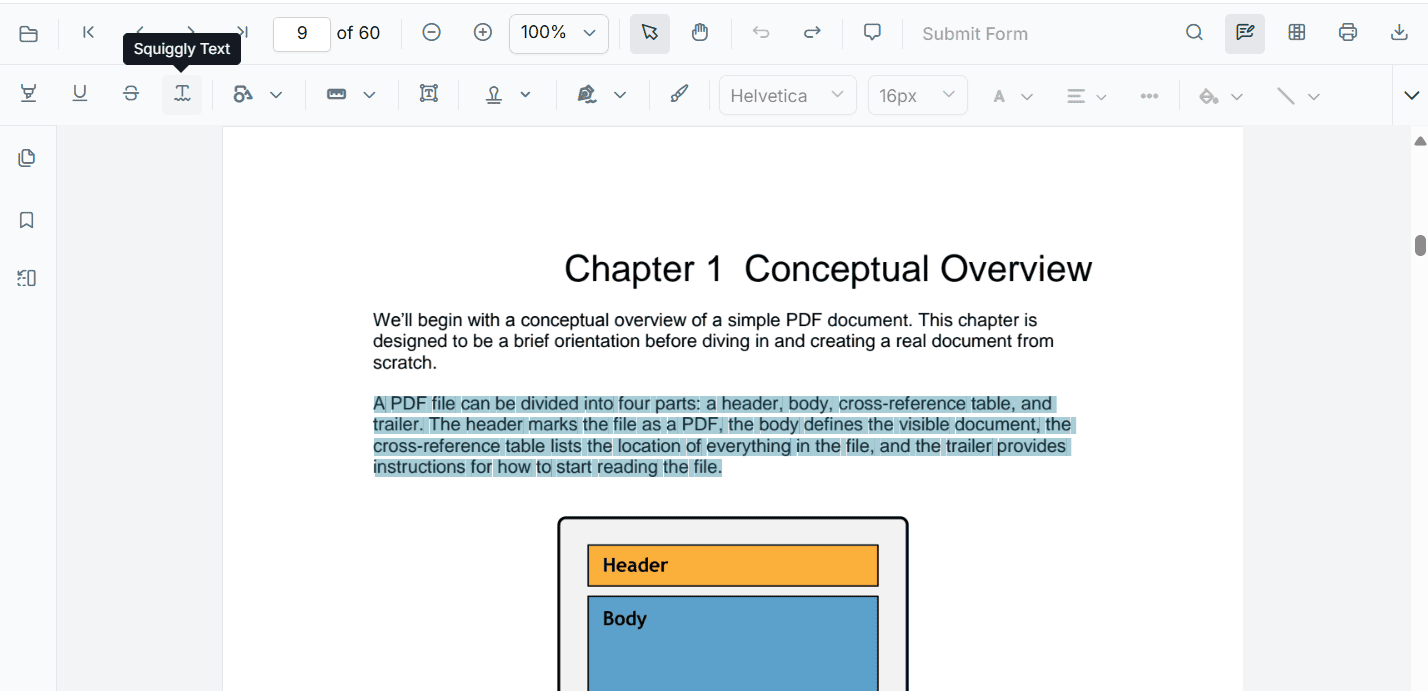Open the search magnifier

1194,33
